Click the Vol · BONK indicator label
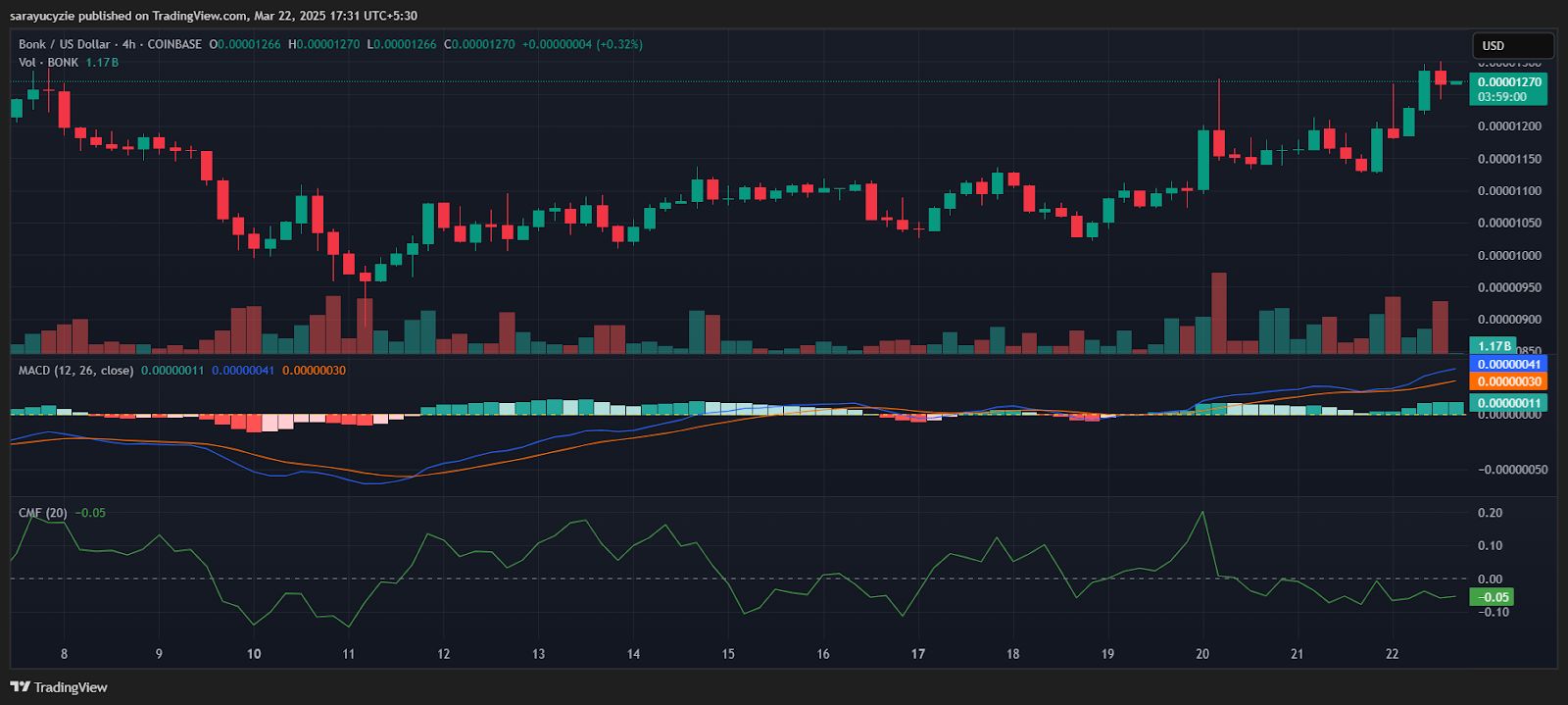Screen dimensions: 1568x705 click(49, 62)
